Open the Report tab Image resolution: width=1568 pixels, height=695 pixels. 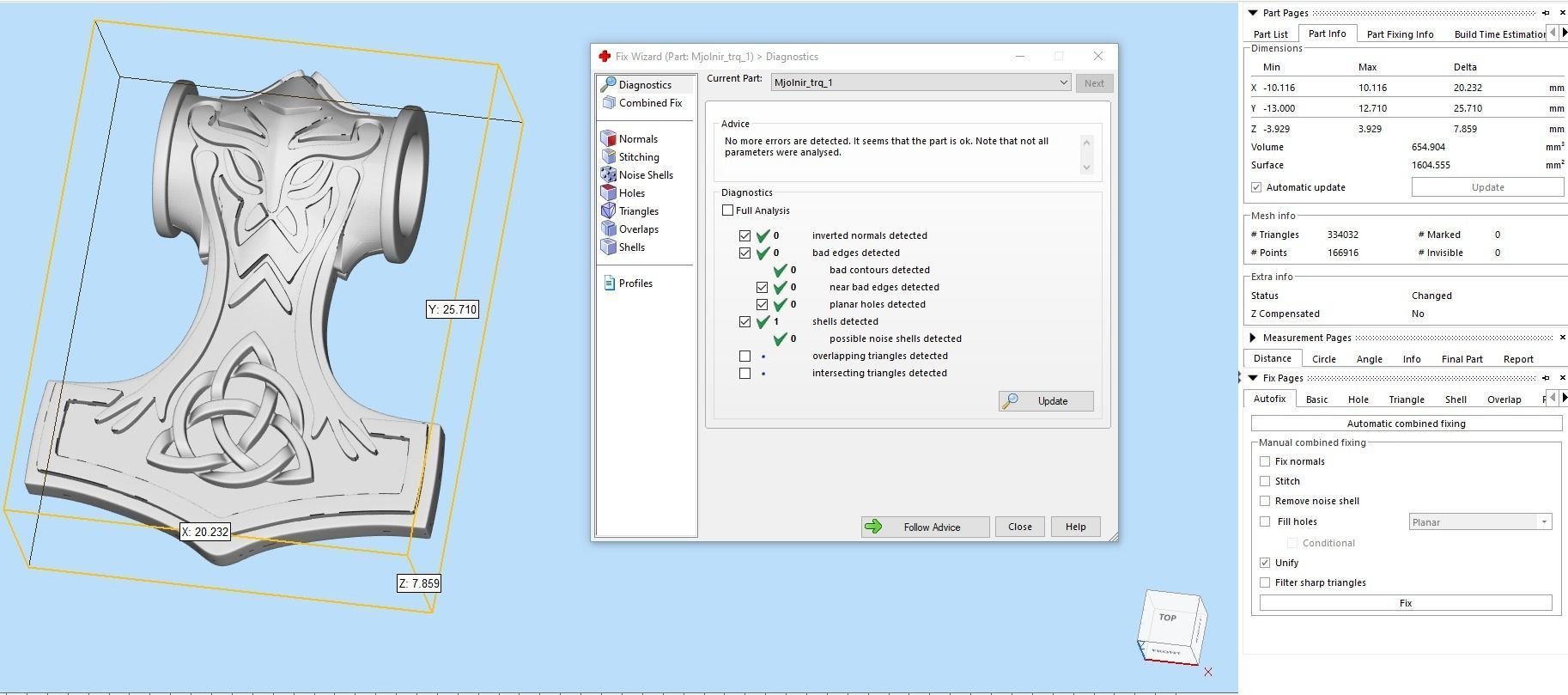pos(1518,359)
